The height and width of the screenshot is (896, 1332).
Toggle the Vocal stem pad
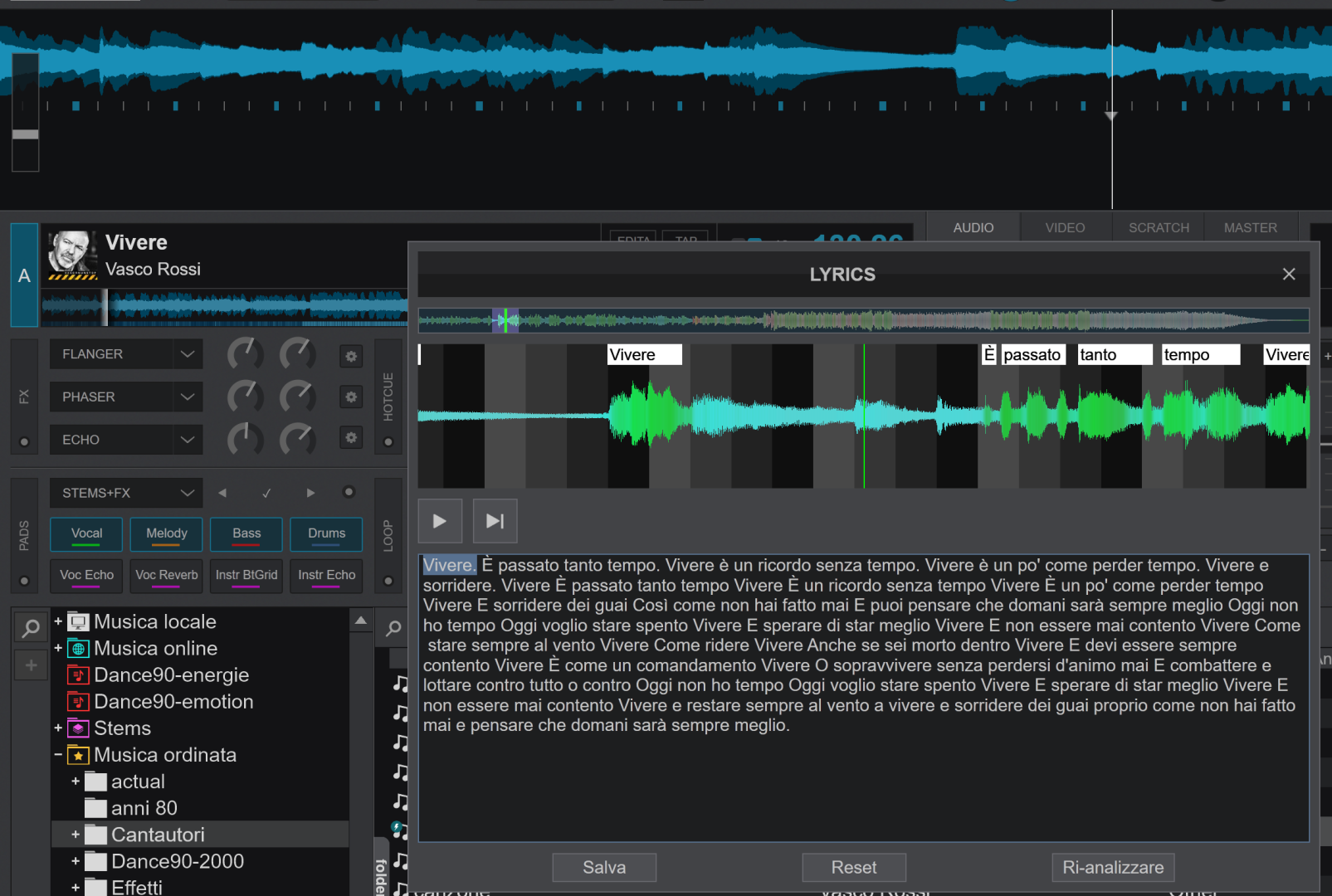86,533
